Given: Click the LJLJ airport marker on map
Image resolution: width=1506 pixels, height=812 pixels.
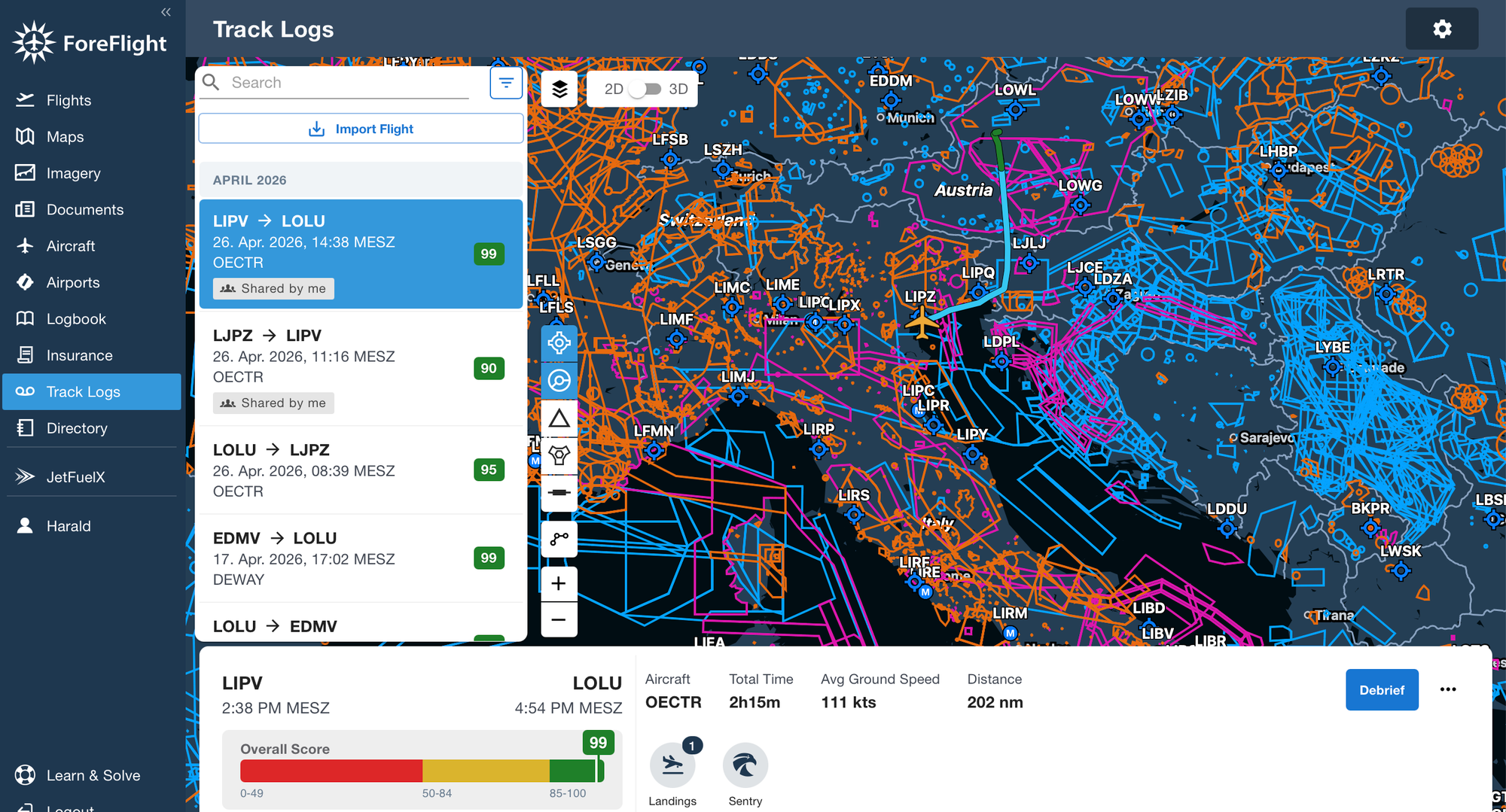Looking at the screenshot, I should click(1029, 263).
